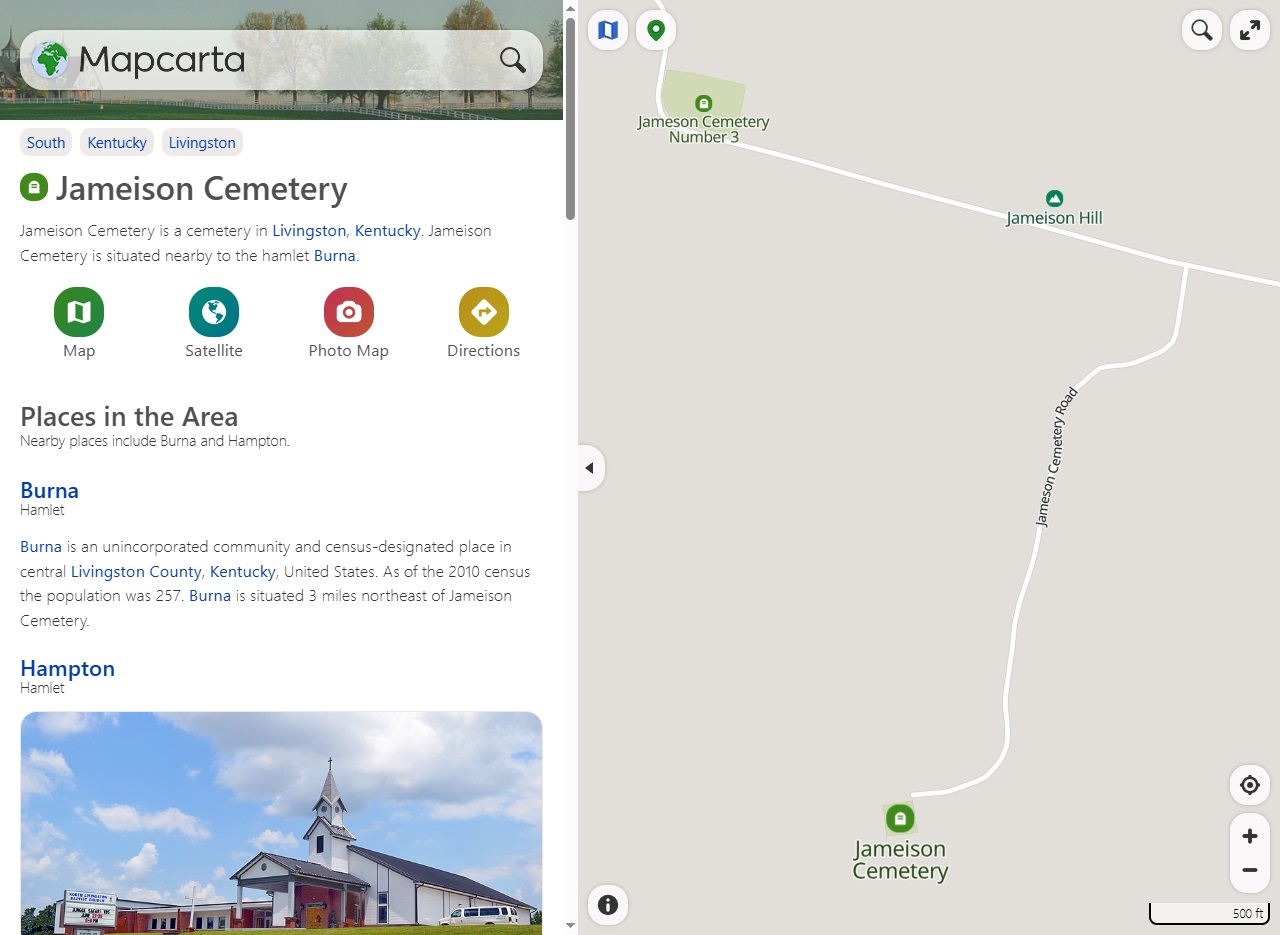Click the side panel vertical scrollbar
1280x935 pixels.
click(570, 120)
